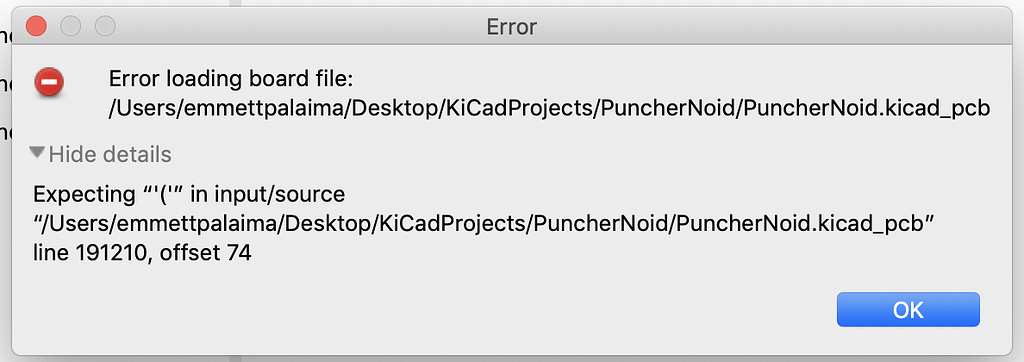The height and width of the screenshot is (362, 1024).
Task: Click the "Error" window title text
Action: pos(511,27)
